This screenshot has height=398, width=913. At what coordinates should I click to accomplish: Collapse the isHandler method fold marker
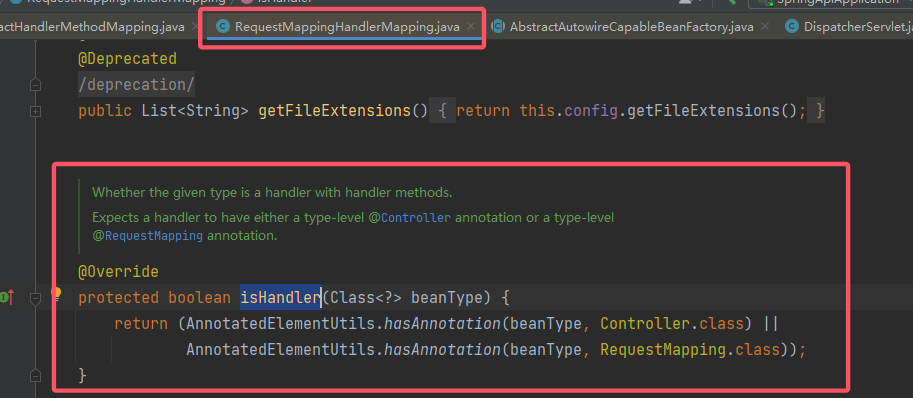[35, 298]
